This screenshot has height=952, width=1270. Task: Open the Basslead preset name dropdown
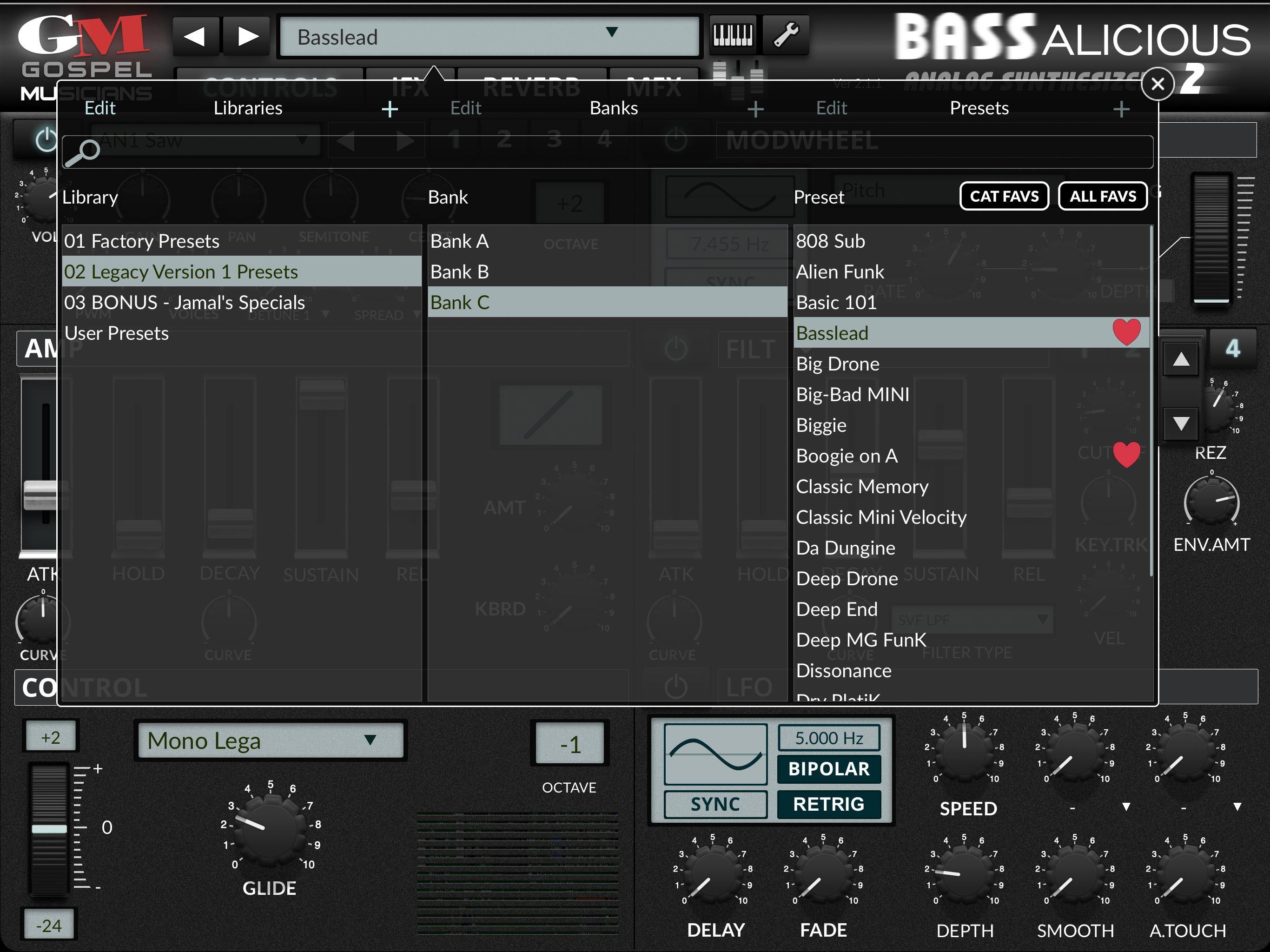[489, 37]
